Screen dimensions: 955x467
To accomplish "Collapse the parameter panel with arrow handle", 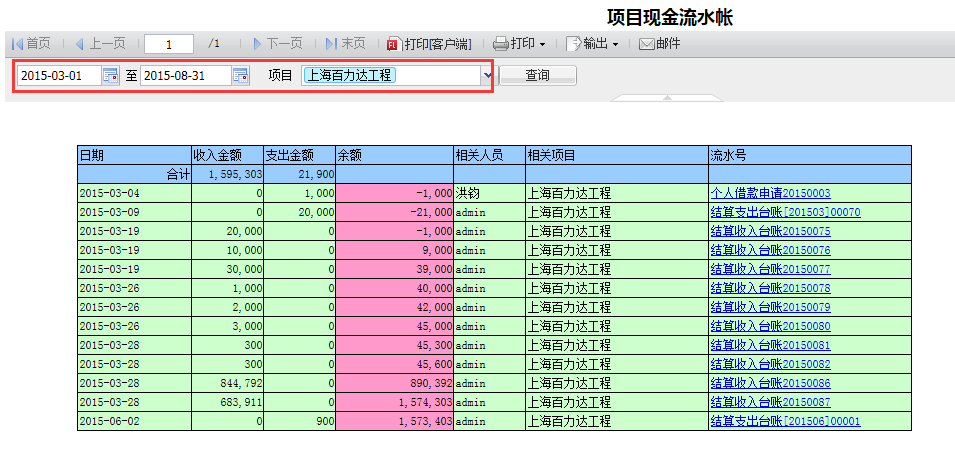I will pyautogui.click(x=667, y=97).
